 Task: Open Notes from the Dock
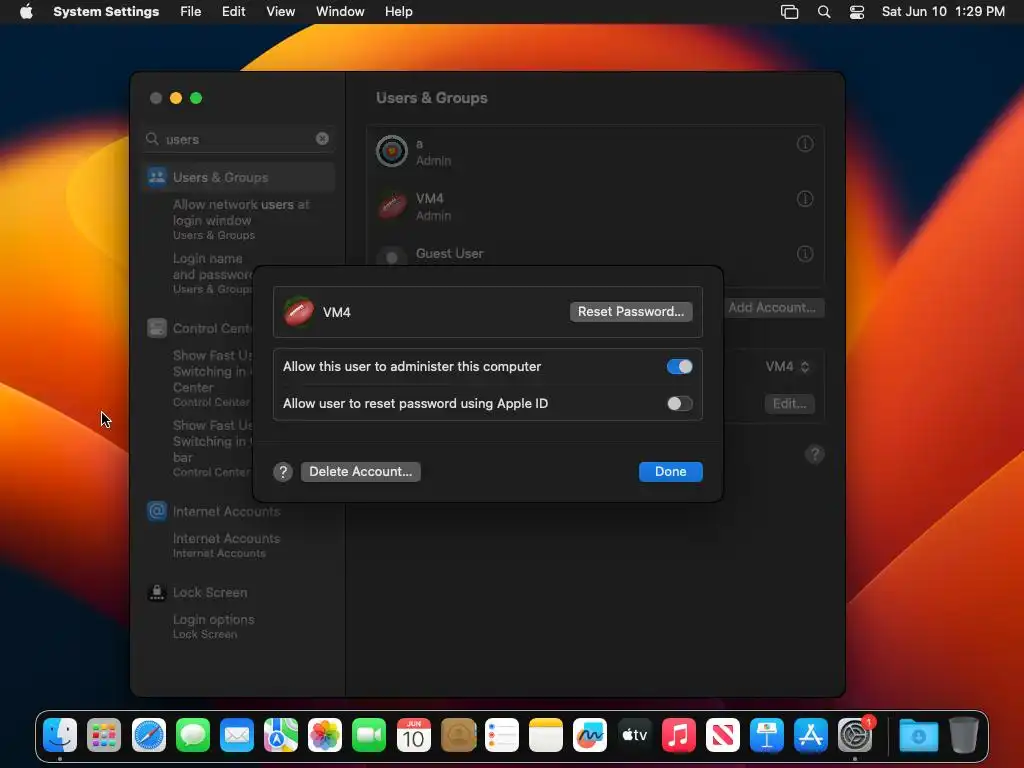[546, 735]
